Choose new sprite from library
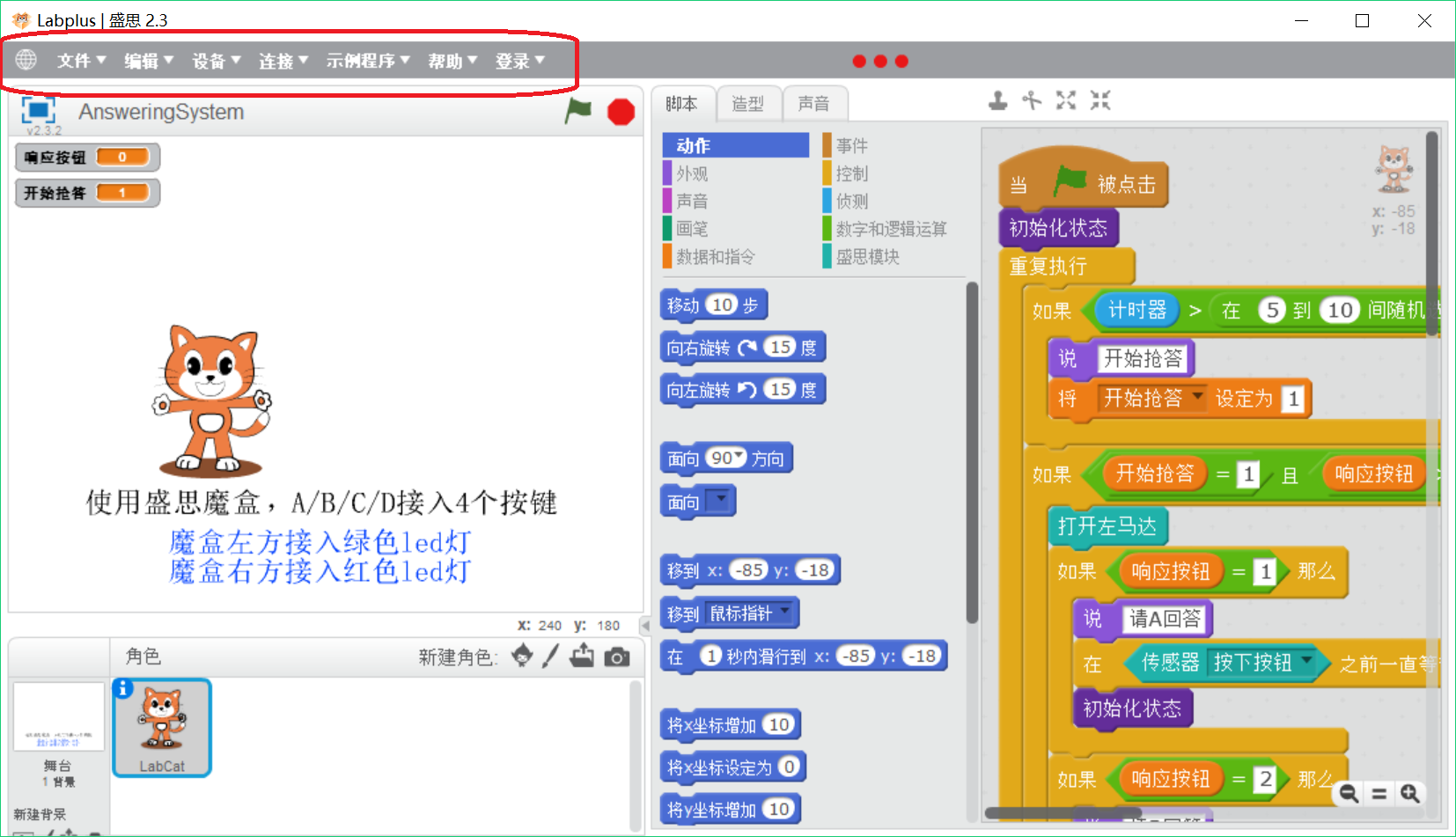The width and height of the screenshot is (1456, 837). click(x=522, y=656)
